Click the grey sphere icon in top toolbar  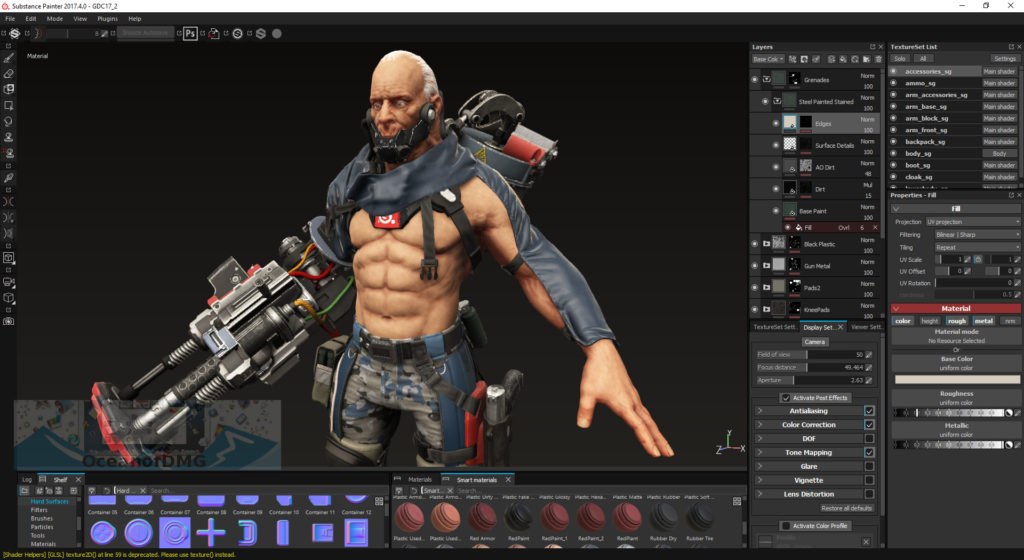point(277,33)
